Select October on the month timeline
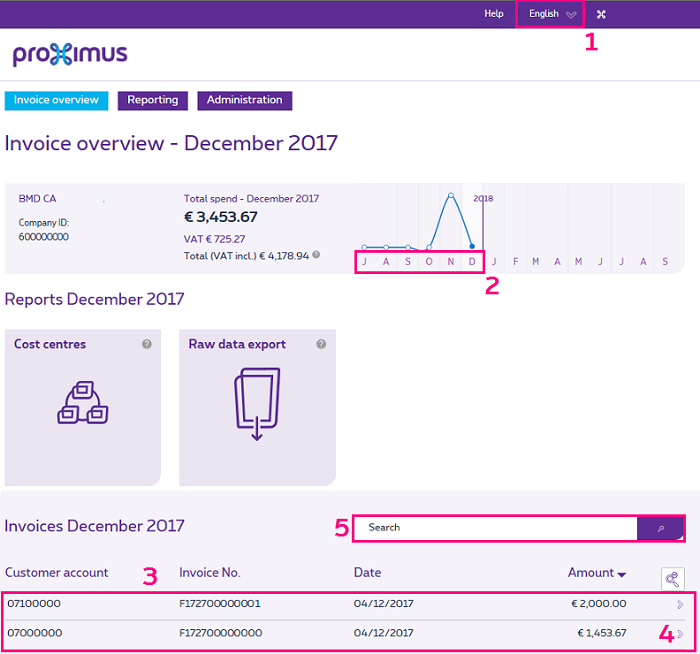The width and height of the screenshot is (700, 654). [429, 262]
